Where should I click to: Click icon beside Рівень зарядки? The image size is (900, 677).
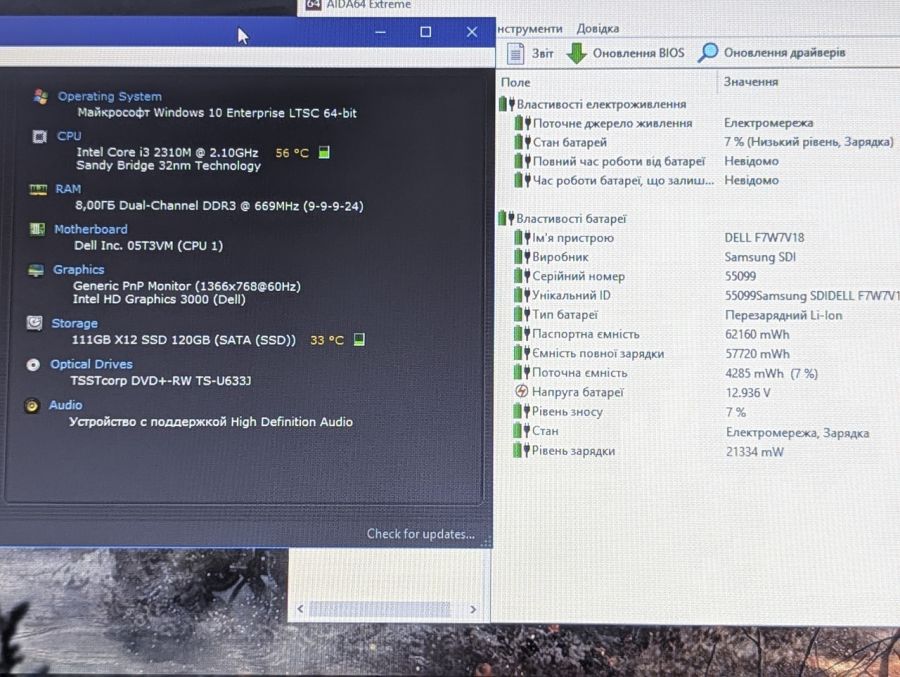[522, 451]
